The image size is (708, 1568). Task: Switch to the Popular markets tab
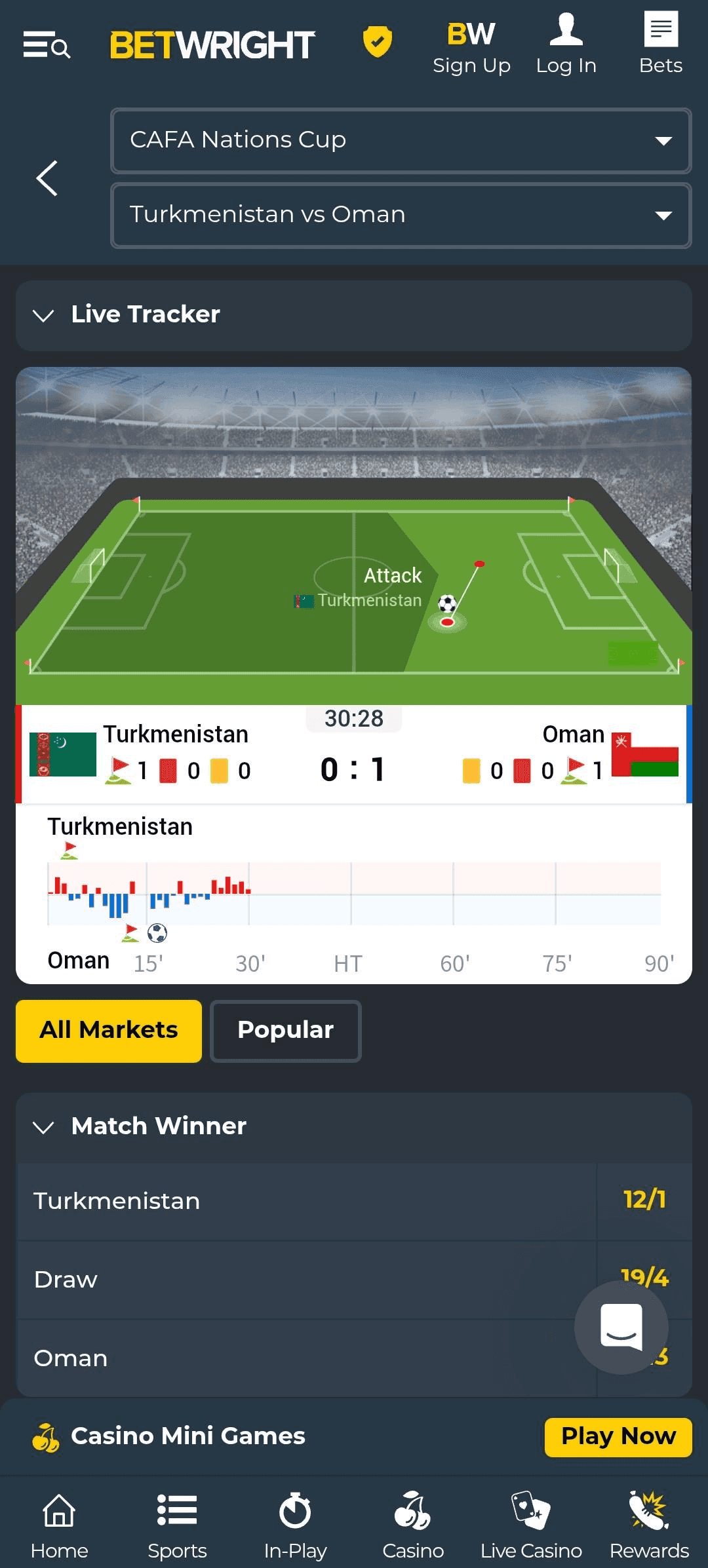pos(286,1030)
